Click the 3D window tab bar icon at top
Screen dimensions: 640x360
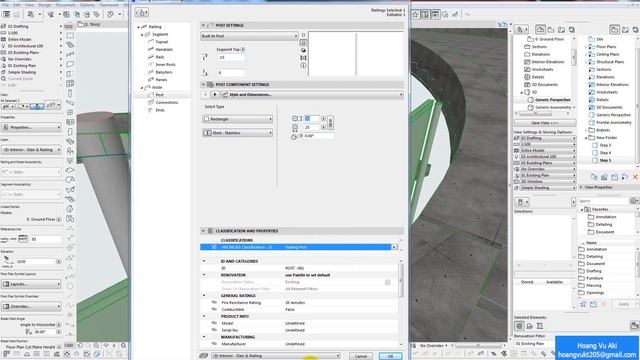tap(81, 24)
